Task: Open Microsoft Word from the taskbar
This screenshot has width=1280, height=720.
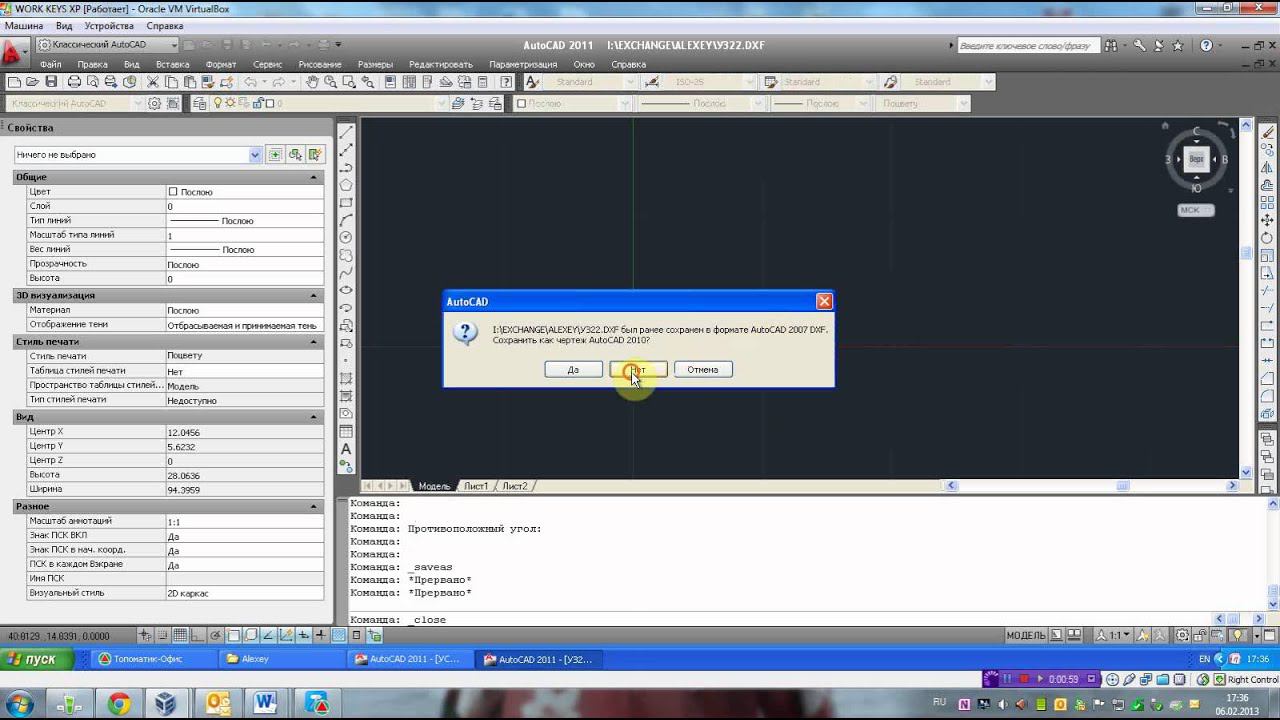Action: [265, 704]
